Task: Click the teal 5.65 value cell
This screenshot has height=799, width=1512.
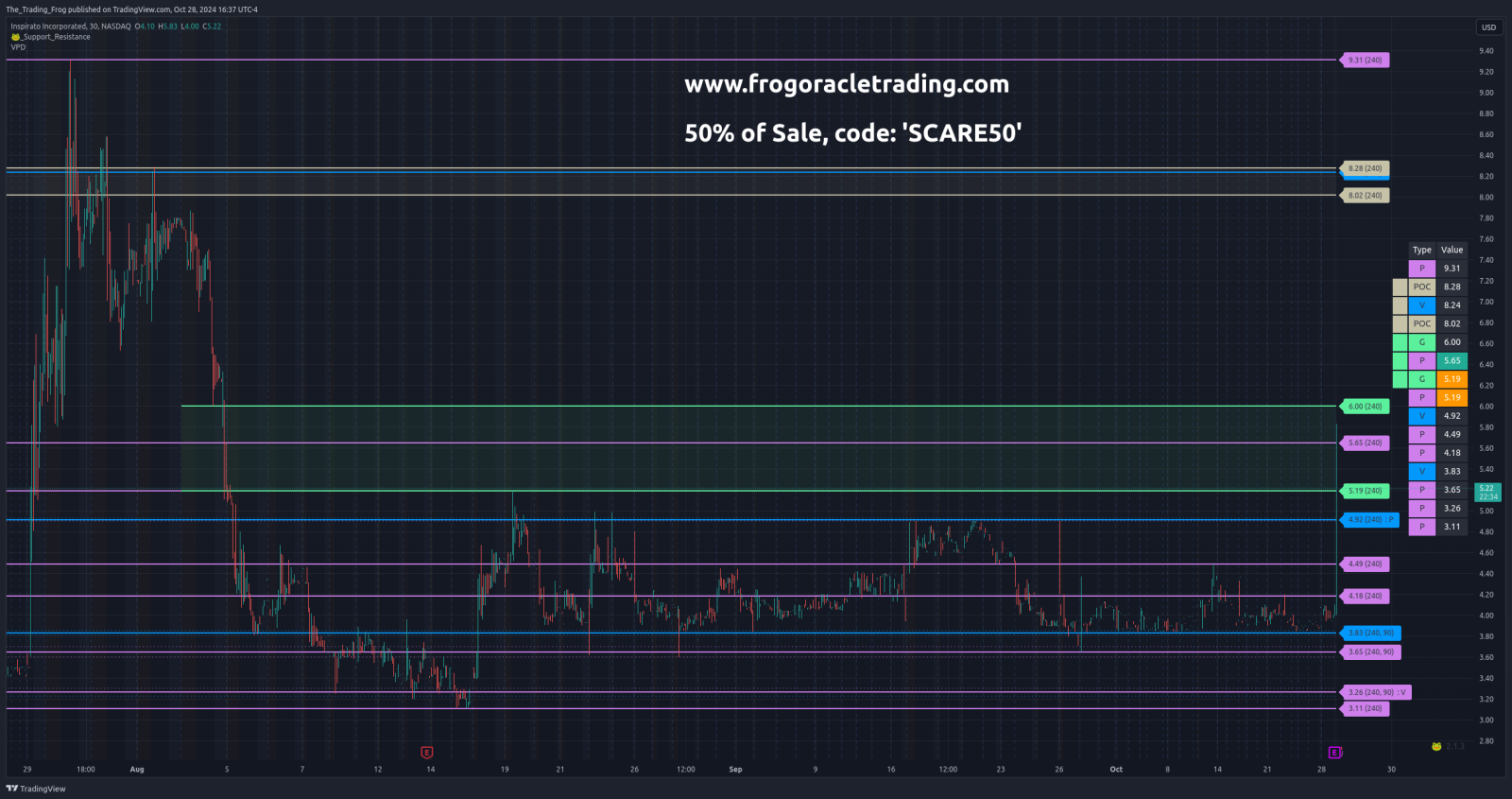Action: click(x=1452, y=360)
